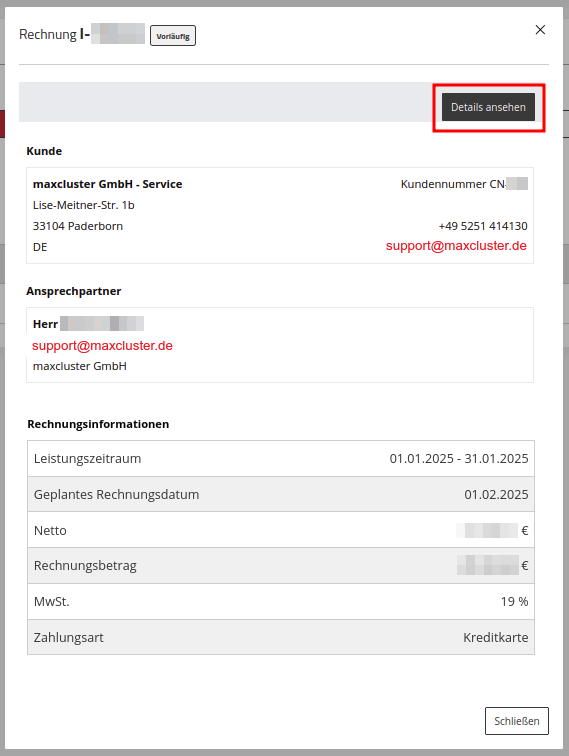Click the Rechnungsinformationen section heading
This screenshot has width=569, height=756.
[98, 424]
